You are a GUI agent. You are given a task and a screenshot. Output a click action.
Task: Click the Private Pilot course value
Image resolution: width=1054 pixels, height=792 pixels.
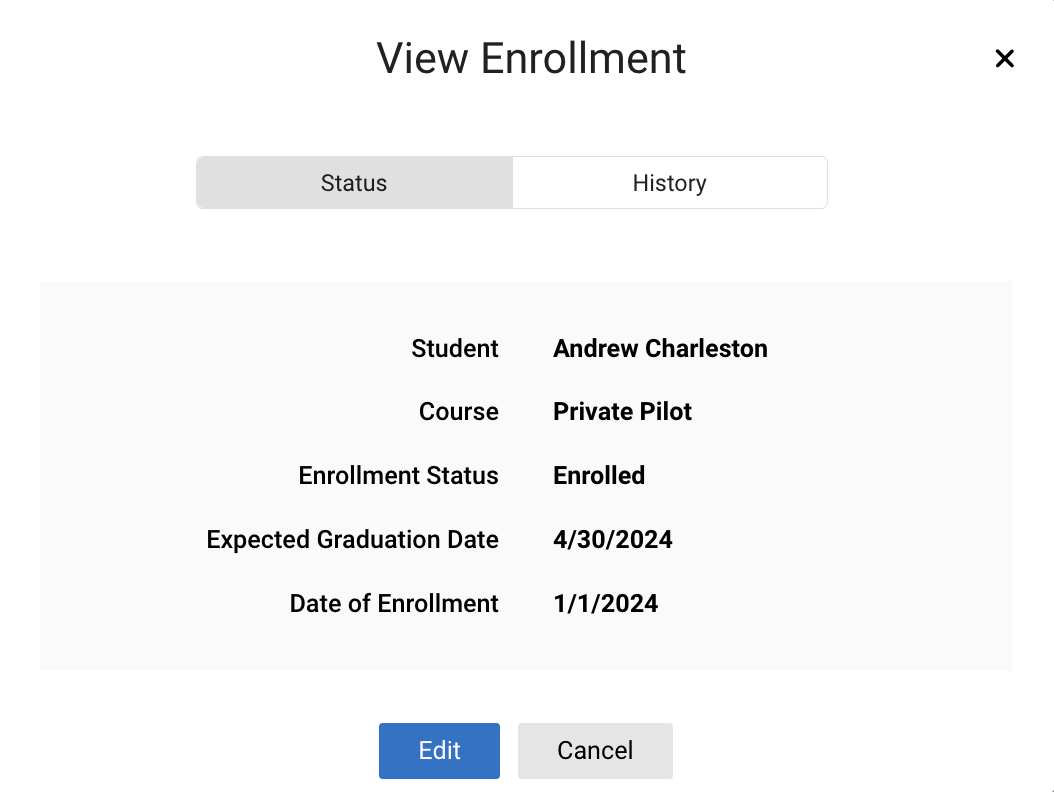tap(622, 412)
